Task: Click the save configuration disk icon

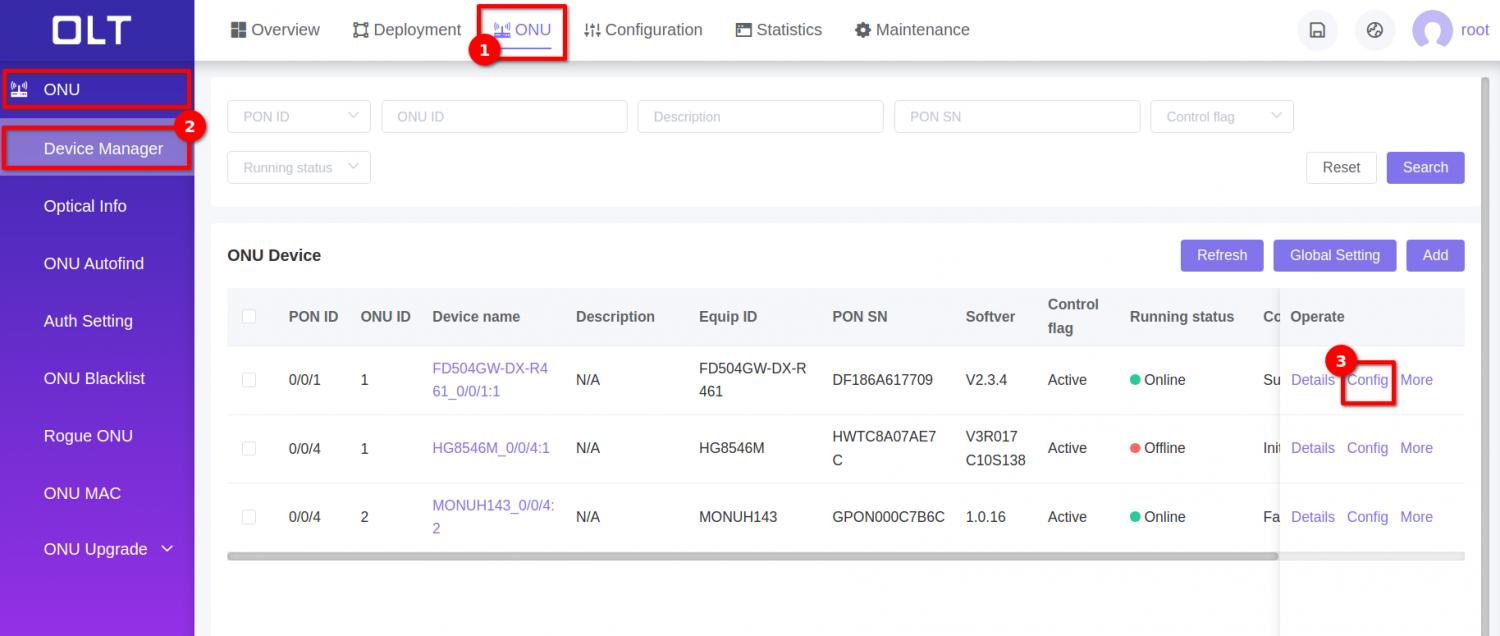Action: pos(1317,30)
